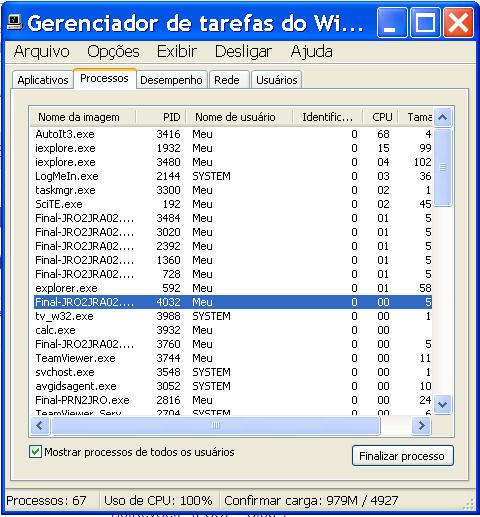Click the vertical scrollbar up arrow
The image size is (480, 517).
point(443,117)
